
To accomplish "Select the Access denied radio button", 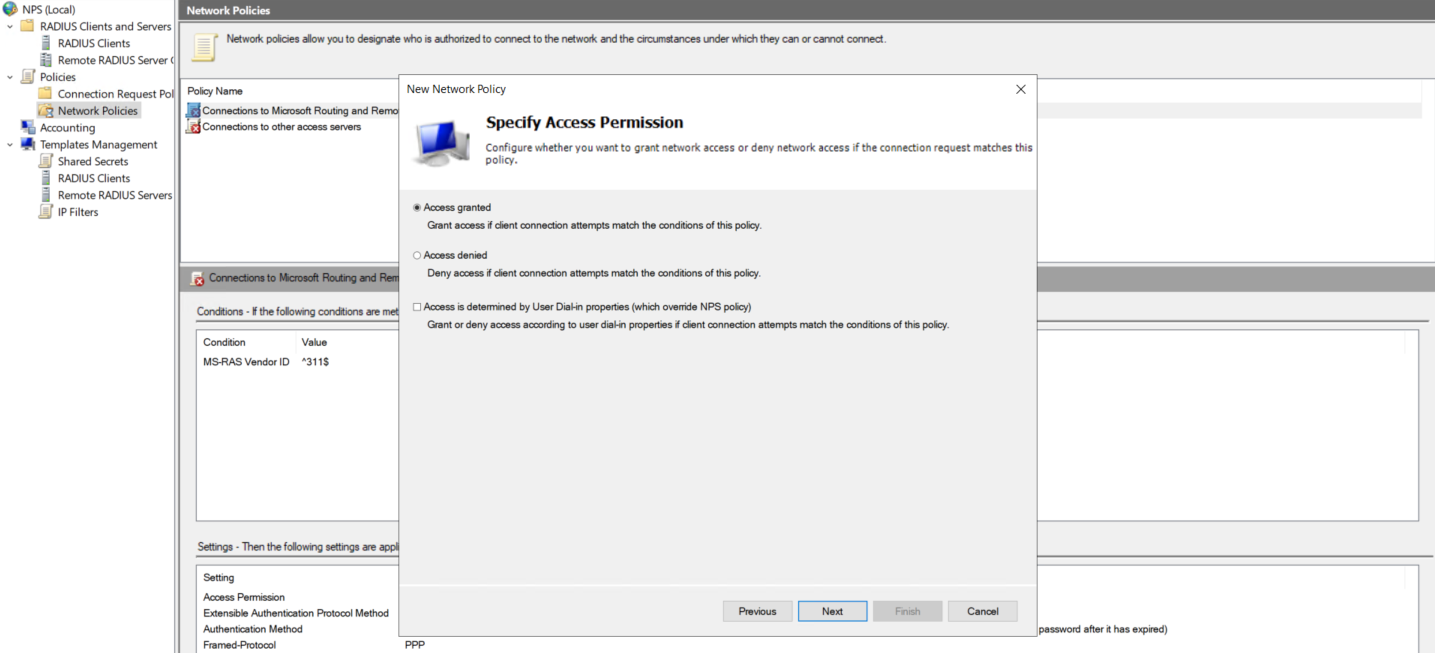I will pos(417,256).
